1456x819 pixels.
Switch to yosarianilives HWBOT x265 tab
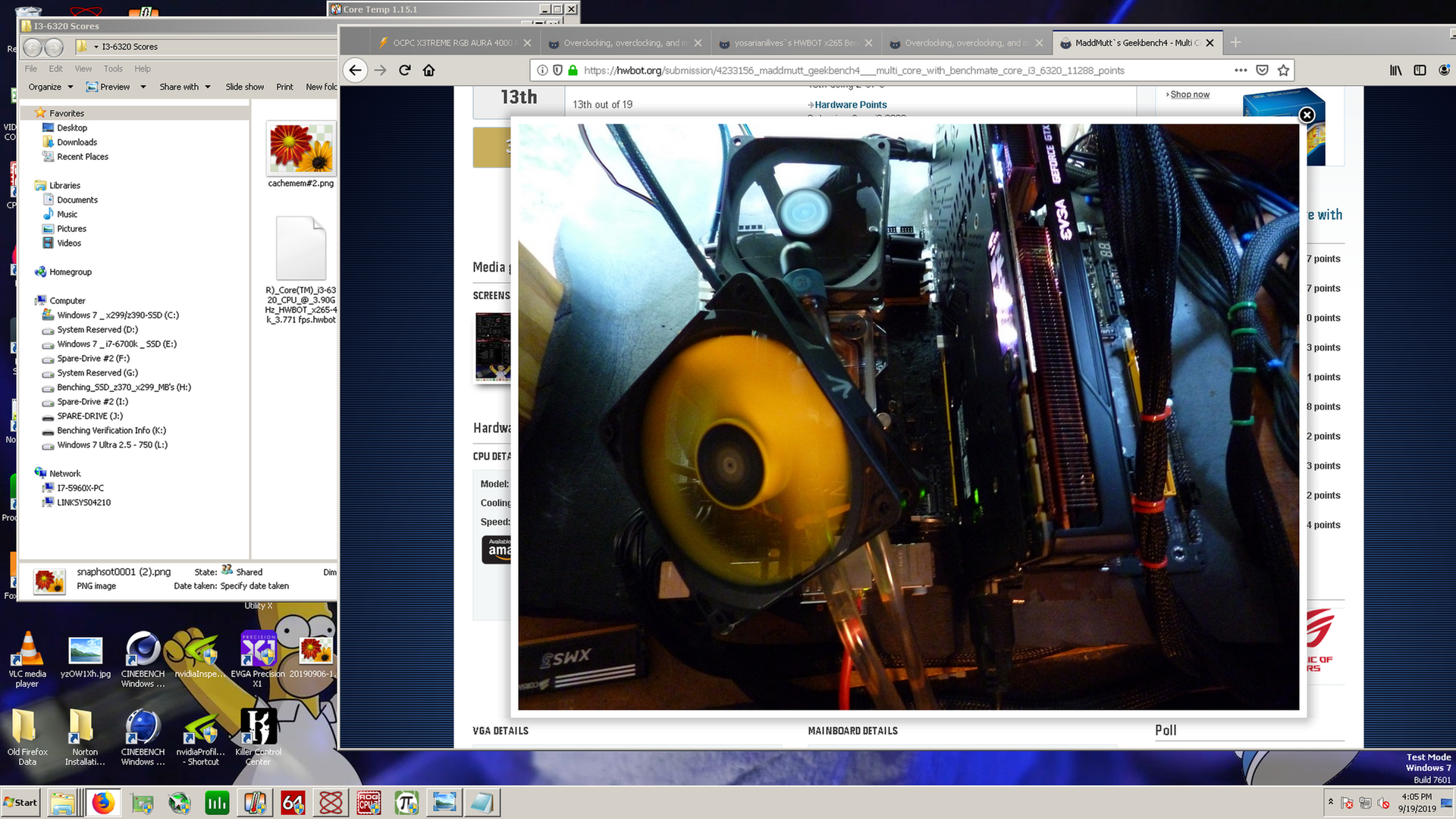[795, 43]
